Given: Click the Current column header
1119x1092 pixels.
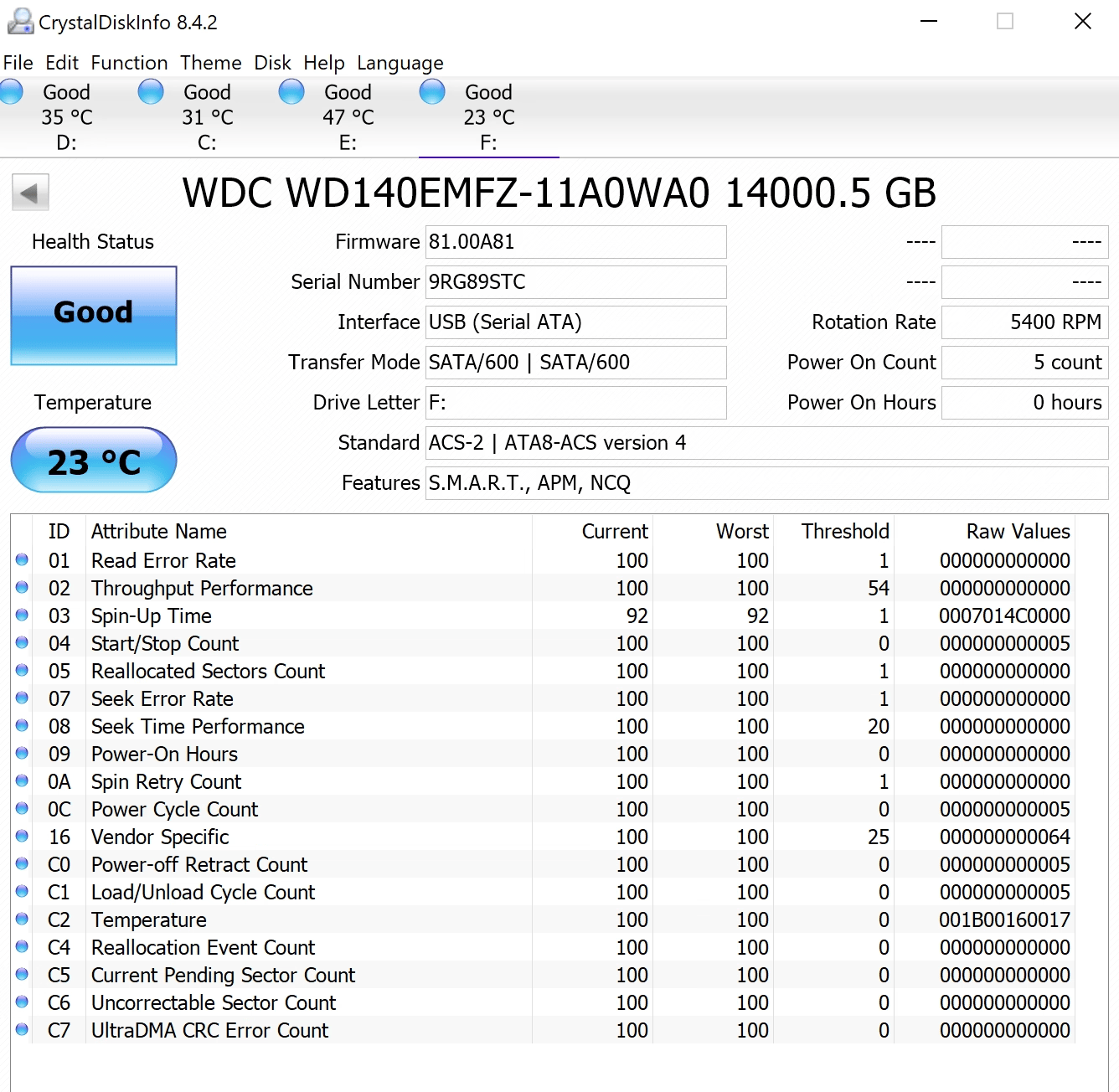Looking at the screenshot, I should [592, 532].
